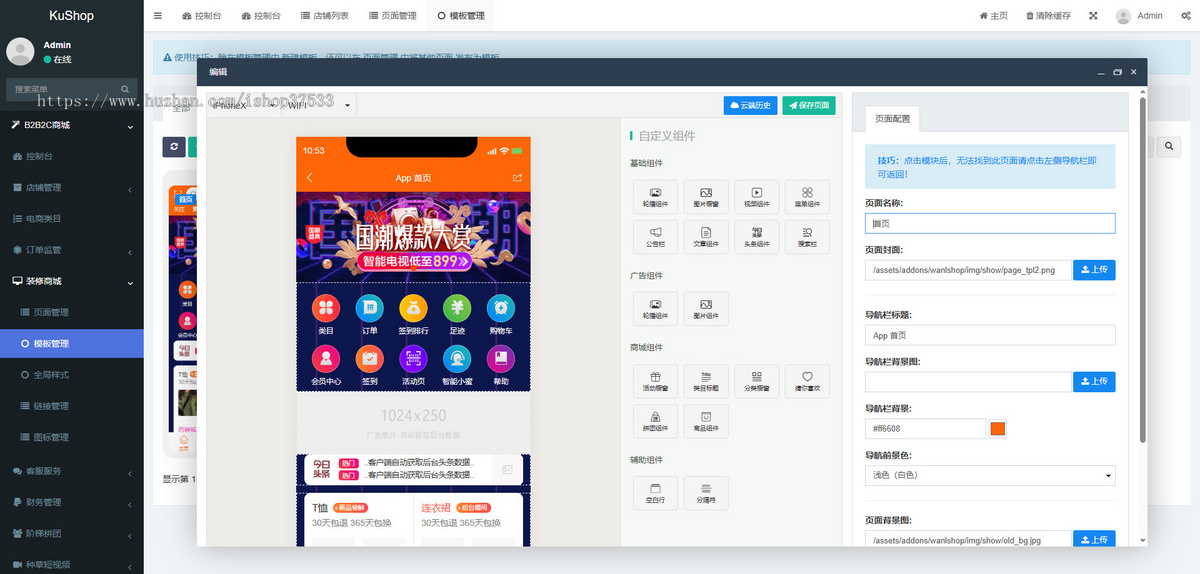Image resolution: width=1200 pixels, height=574 pixels.
Task: Switch to the 页面管理 top tab
Action: [391, 16]
